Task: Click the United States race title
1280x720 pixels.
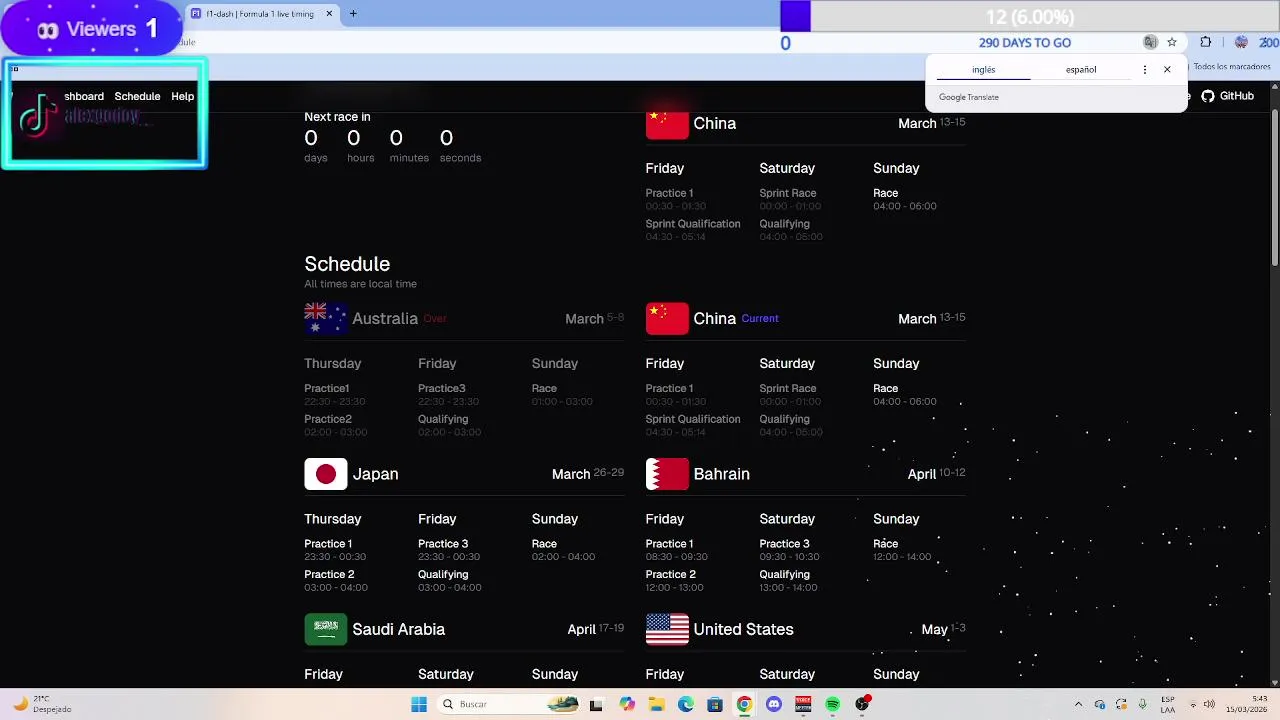Action: [x=743, y=629]
